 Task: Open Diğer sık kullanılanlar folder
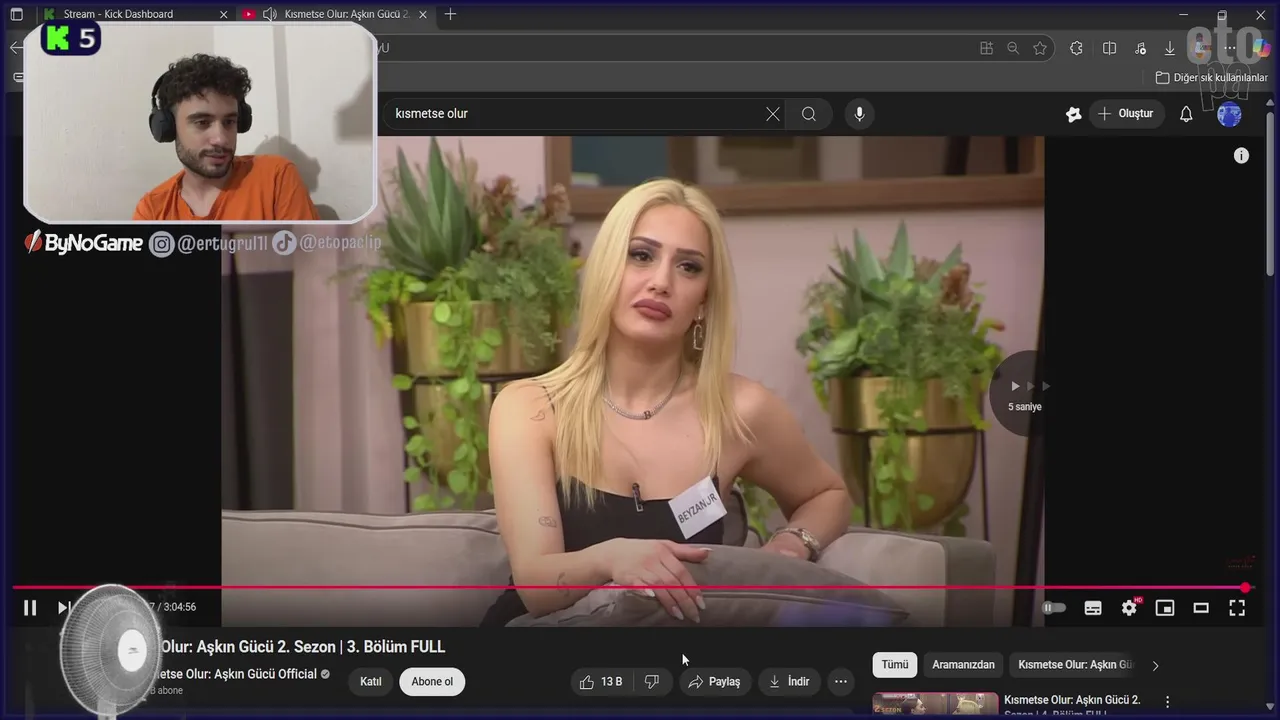tap(1211, 77)
